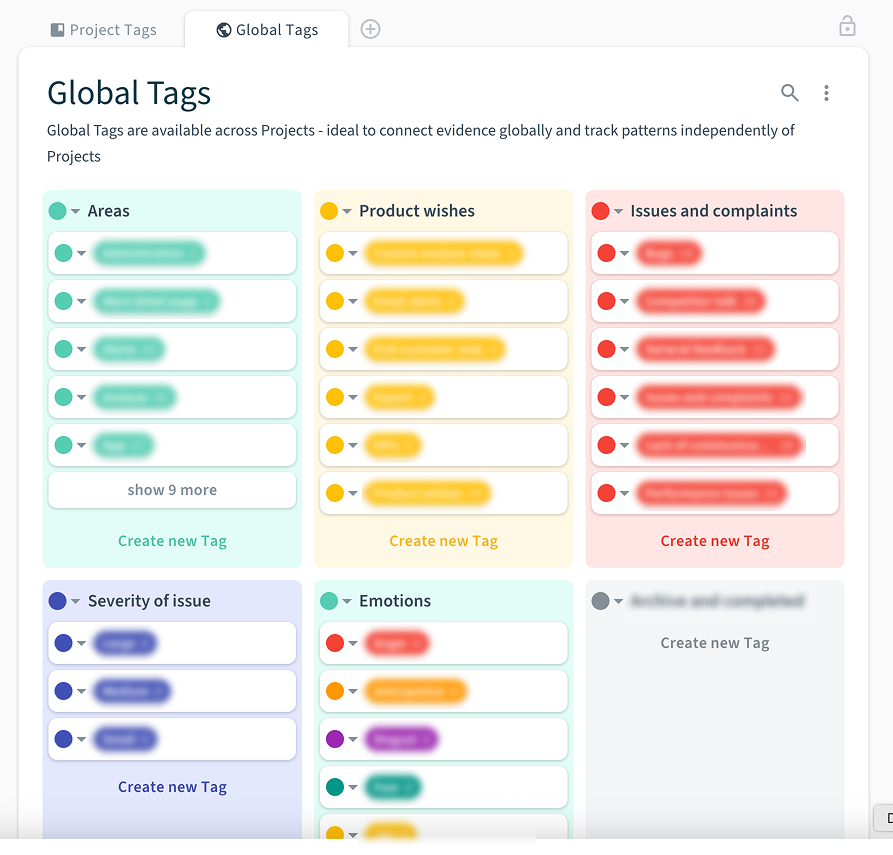893x855 pixels.
Task: Click the padlock icon at top right
Action: [847, 26]
